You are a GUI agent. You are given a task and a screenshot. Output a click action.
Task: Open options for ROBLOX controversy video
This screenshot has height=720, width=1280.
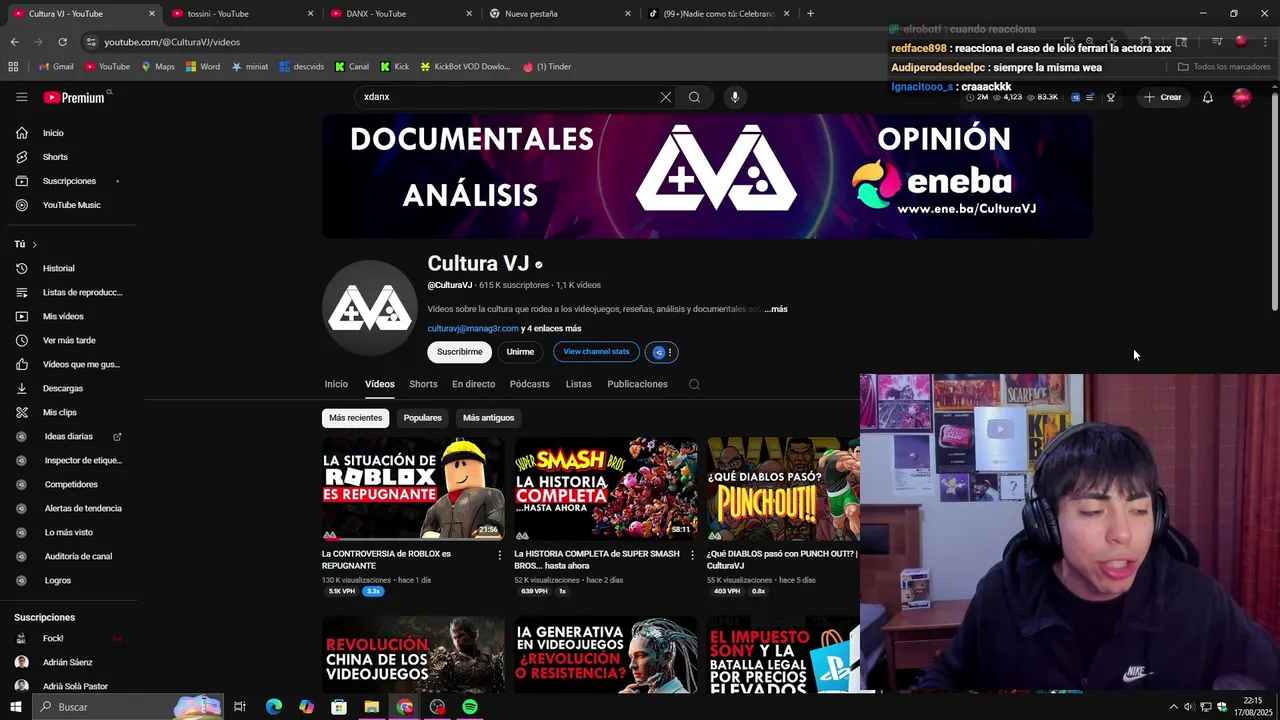click(499, 555)
